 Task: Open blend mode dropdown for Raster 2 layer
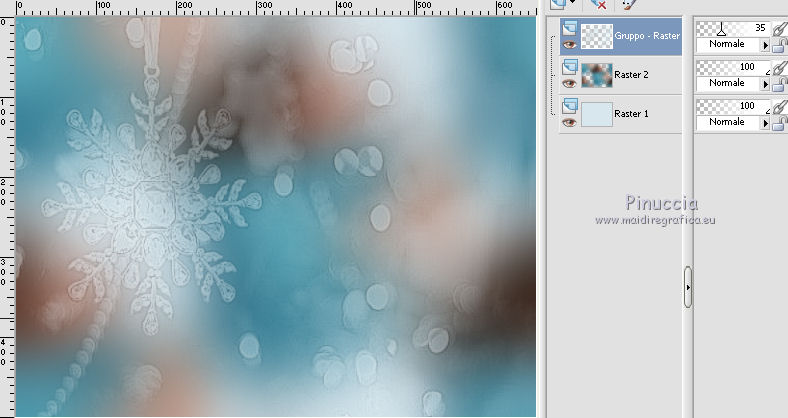[765, 84]
